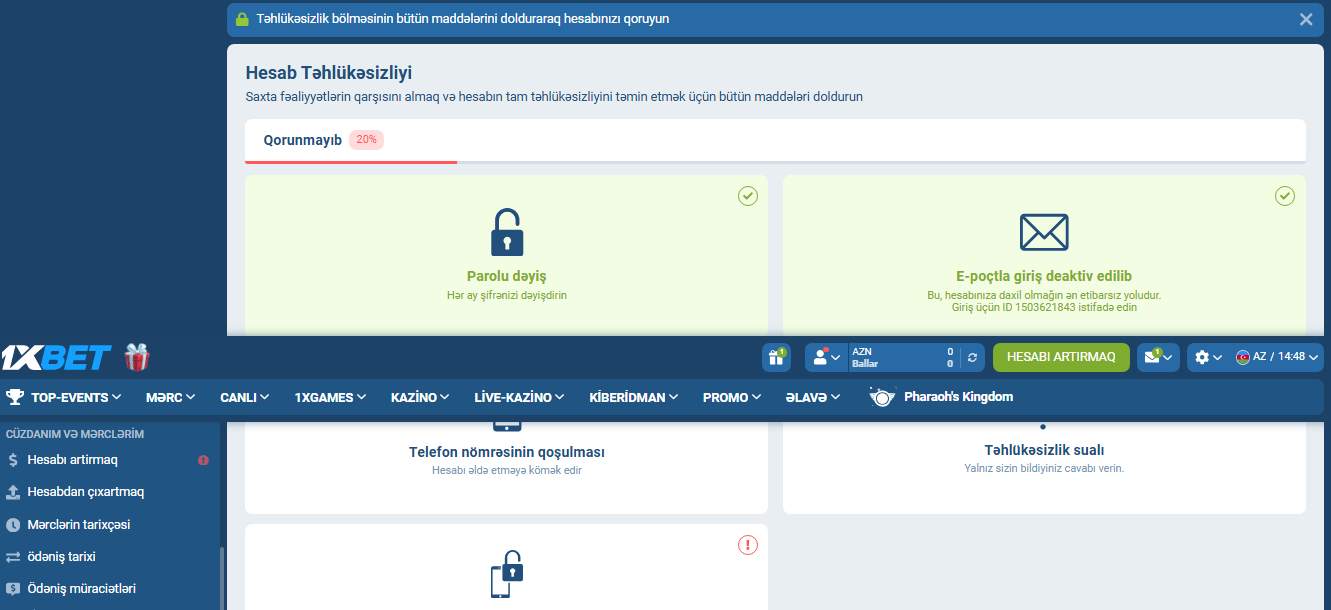Open the red gift box promo icon
The width and height of the screenshot is (1331, 610).
pyautogui.click(x=137, y=357)
